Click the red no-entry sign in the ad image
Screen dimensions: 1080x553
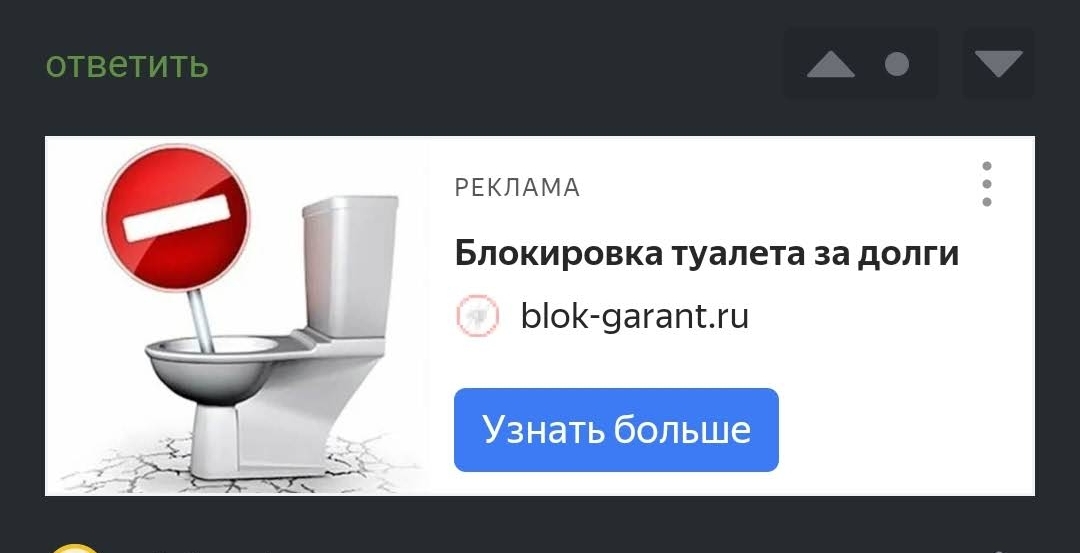point(176,217)
